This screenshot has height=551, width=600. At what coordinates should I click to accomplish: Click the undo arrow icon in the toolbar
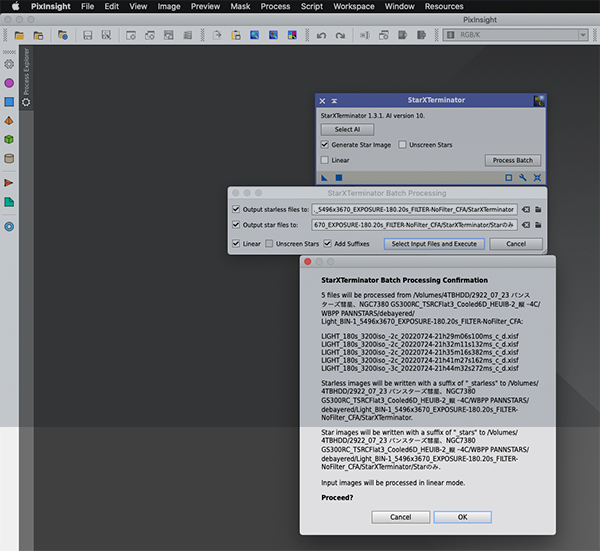point(321,36)
